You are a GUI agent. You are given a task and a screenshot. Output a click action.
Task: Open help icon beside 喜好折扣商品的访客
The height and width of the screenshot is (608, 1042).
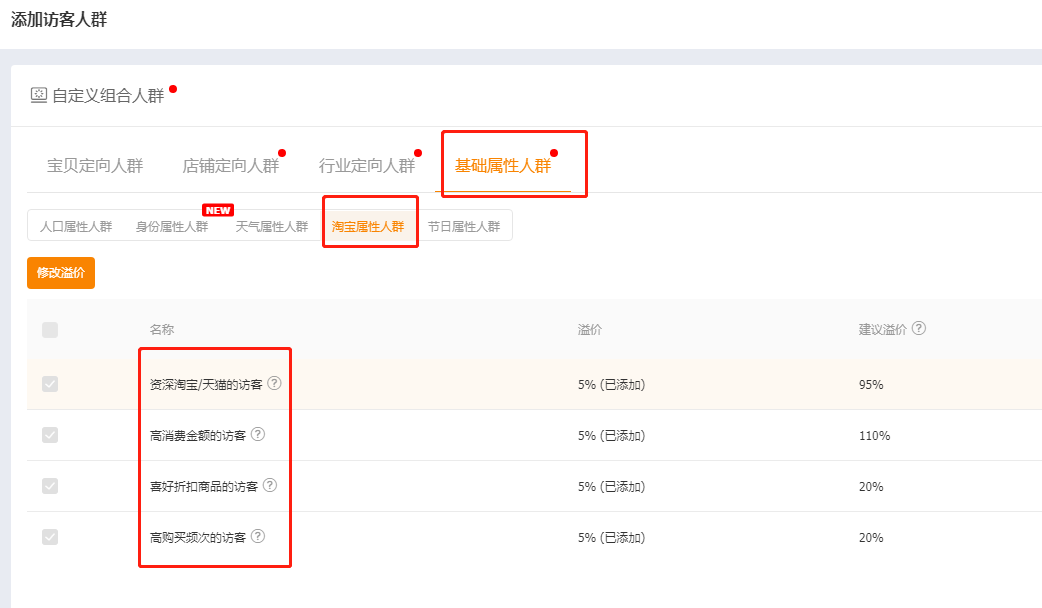coord(270,486)
